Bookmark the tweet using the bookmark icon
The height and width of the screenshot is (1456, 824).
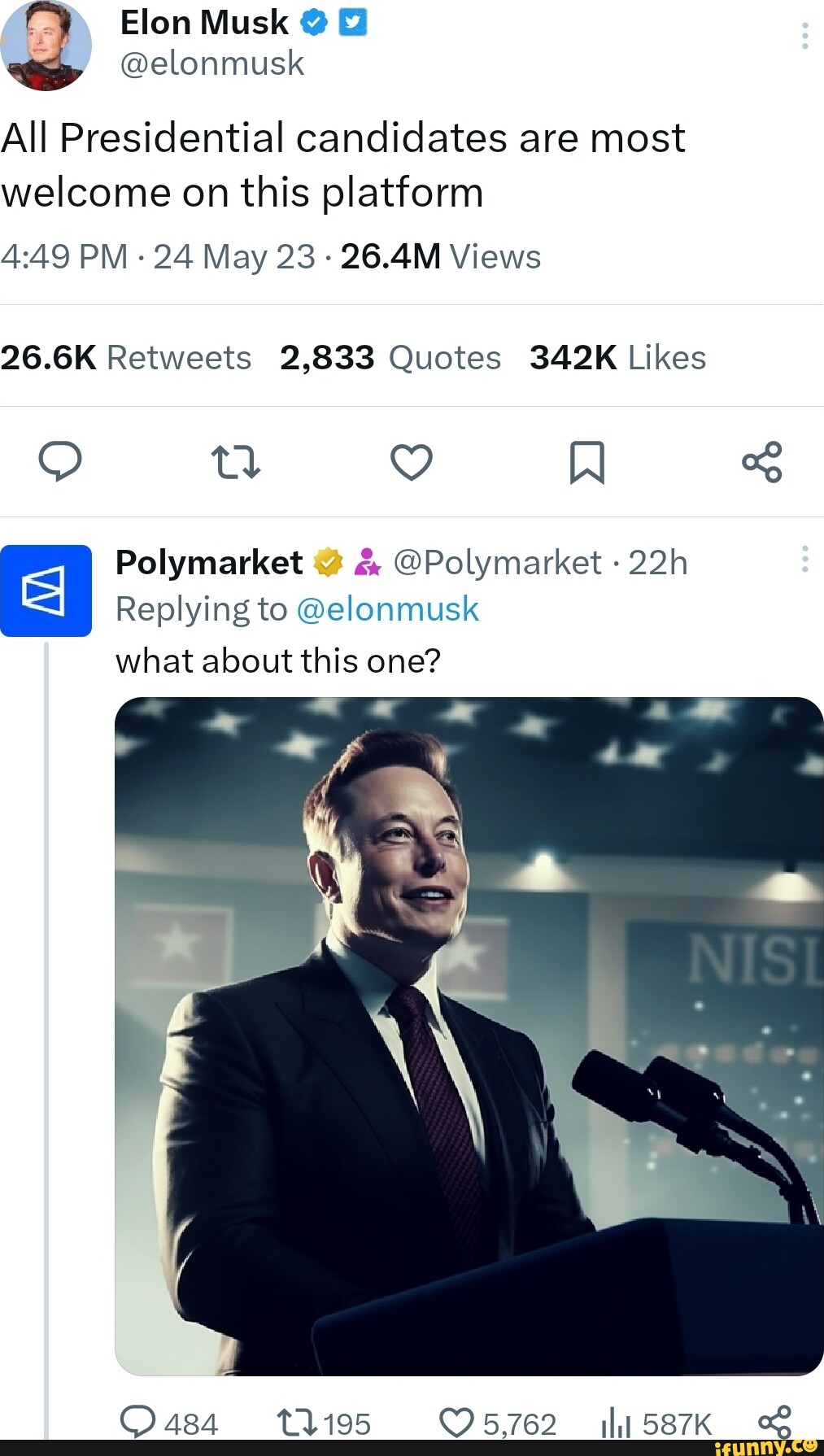coord(587,460)
